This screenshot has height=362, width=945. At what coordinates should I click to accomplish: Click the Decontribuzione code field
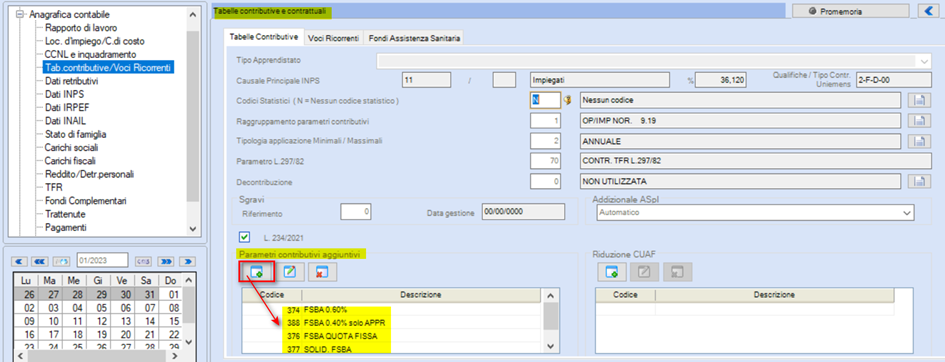pos(545,181)
